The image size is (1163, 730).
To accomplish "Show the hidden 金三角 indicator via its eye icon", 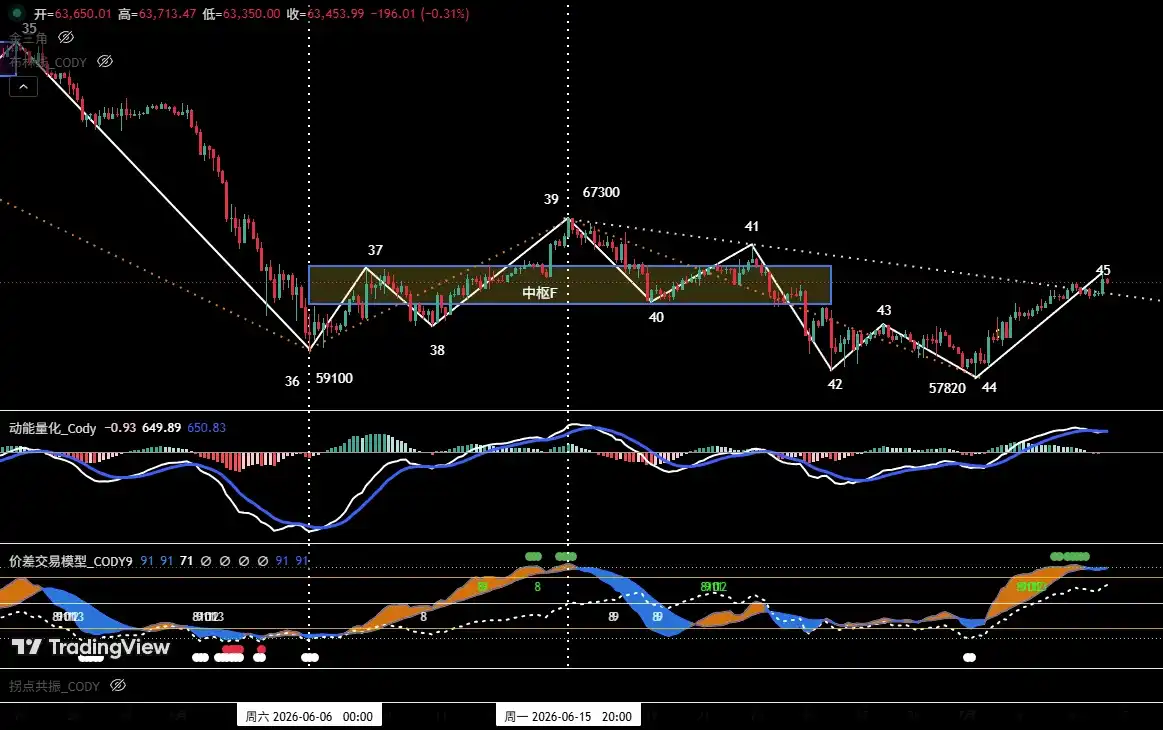I will [x=66, y=37].
